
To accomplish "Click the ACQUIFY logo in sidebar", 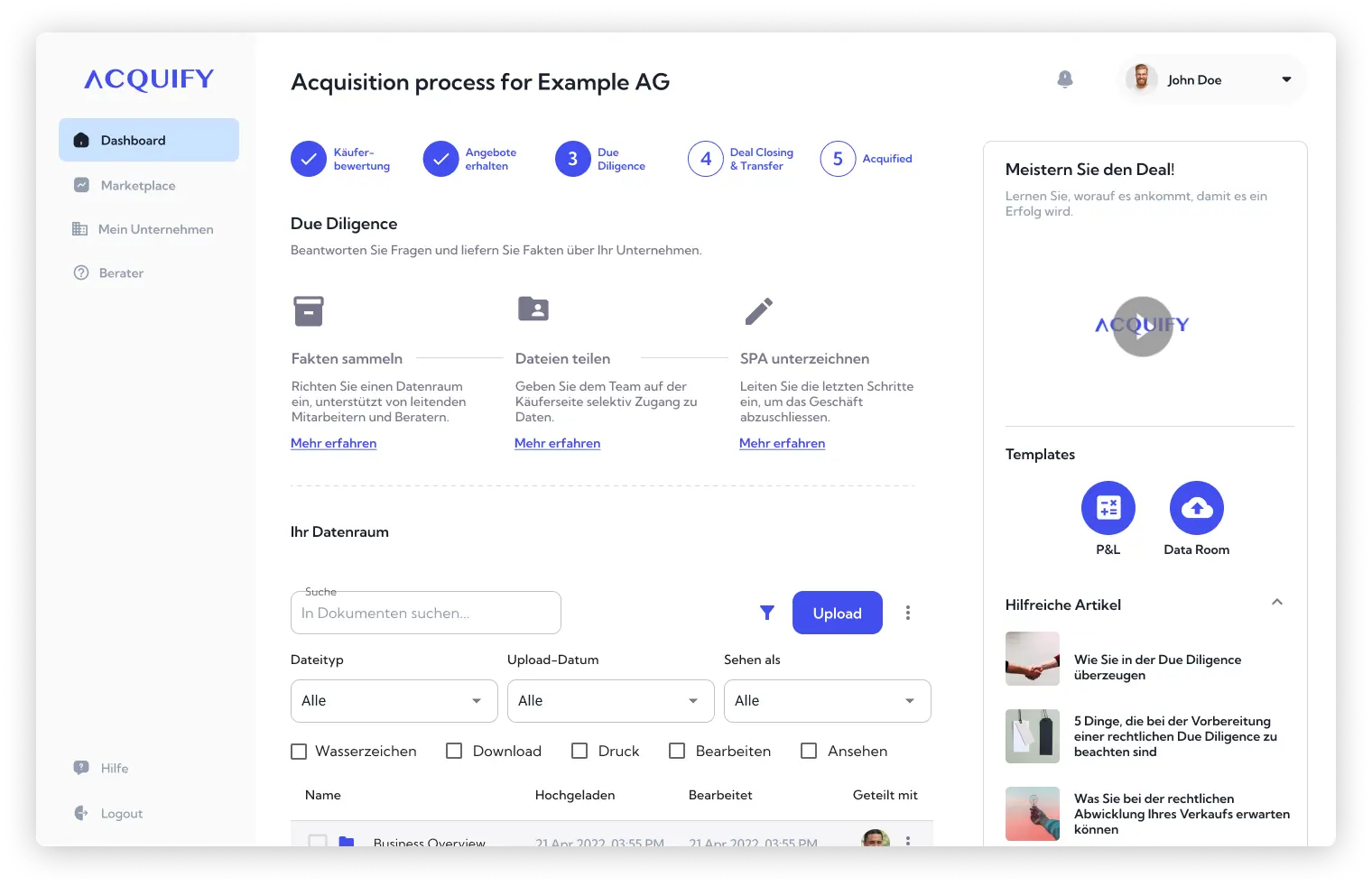I will [149, 79].
